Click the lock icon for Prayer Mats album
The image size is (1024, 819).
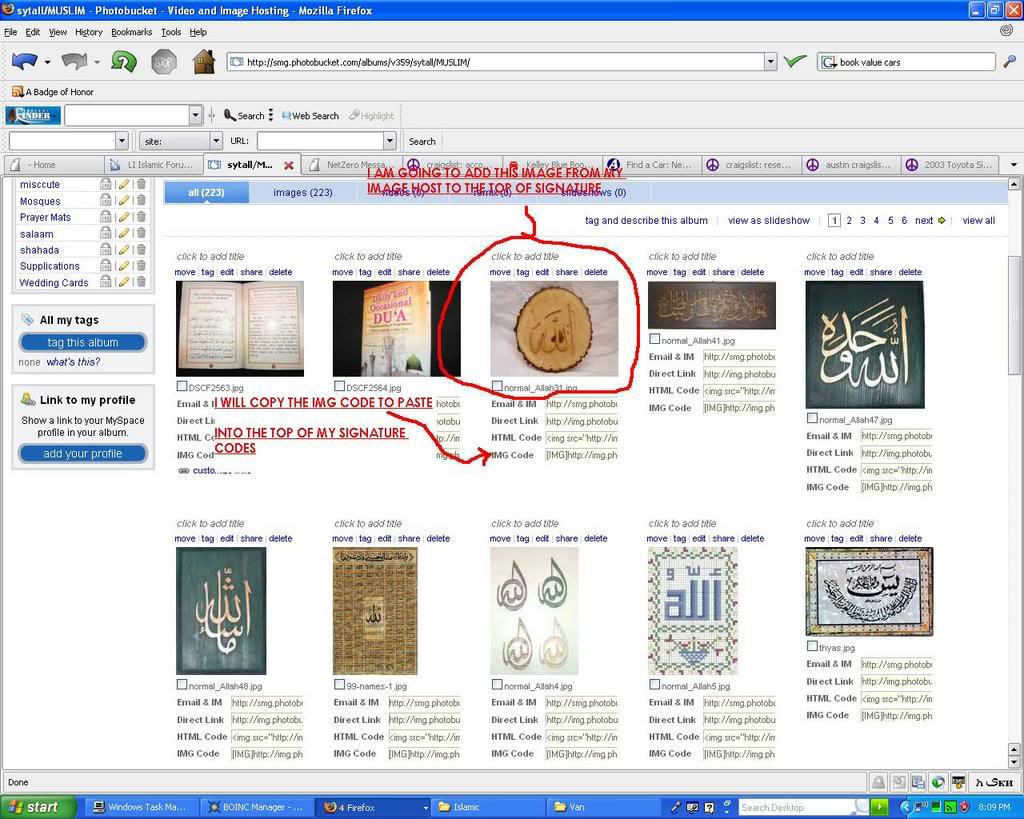[105, 217]
